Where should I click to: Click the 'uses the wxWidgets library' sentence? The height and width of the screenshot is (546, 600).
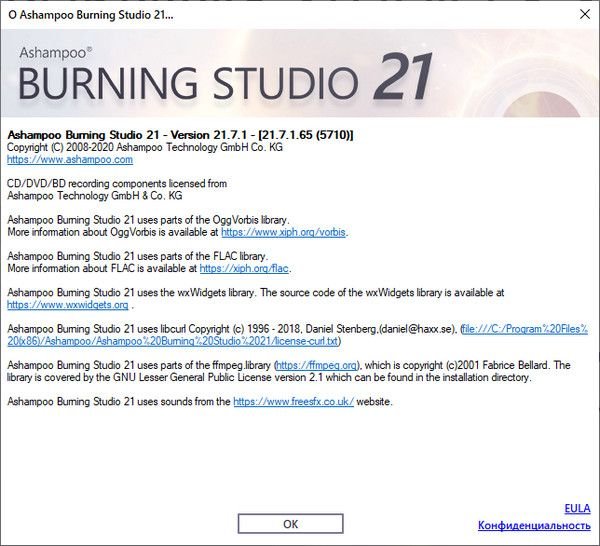click(x=256, y=292)
